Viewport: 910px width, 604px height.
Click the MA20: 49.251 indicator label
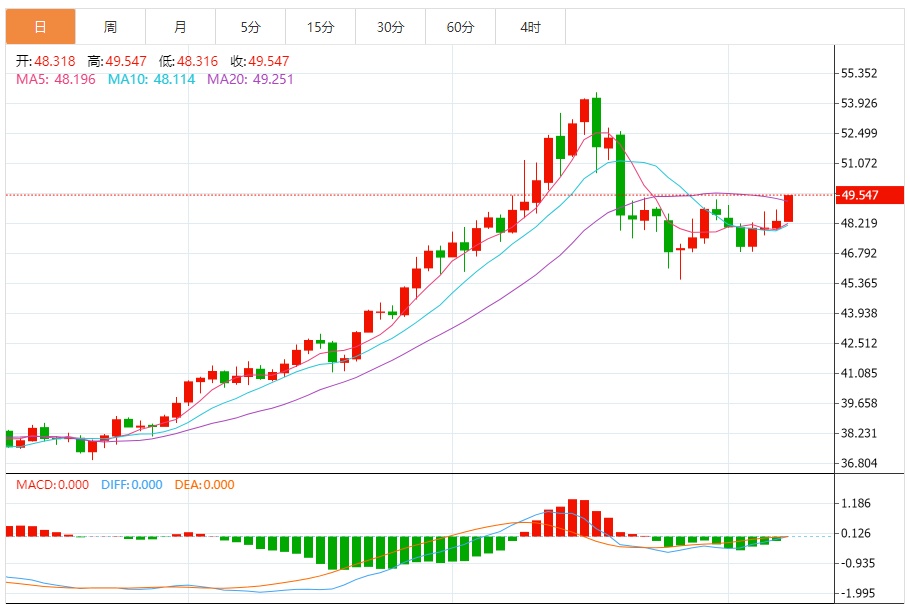250,79
